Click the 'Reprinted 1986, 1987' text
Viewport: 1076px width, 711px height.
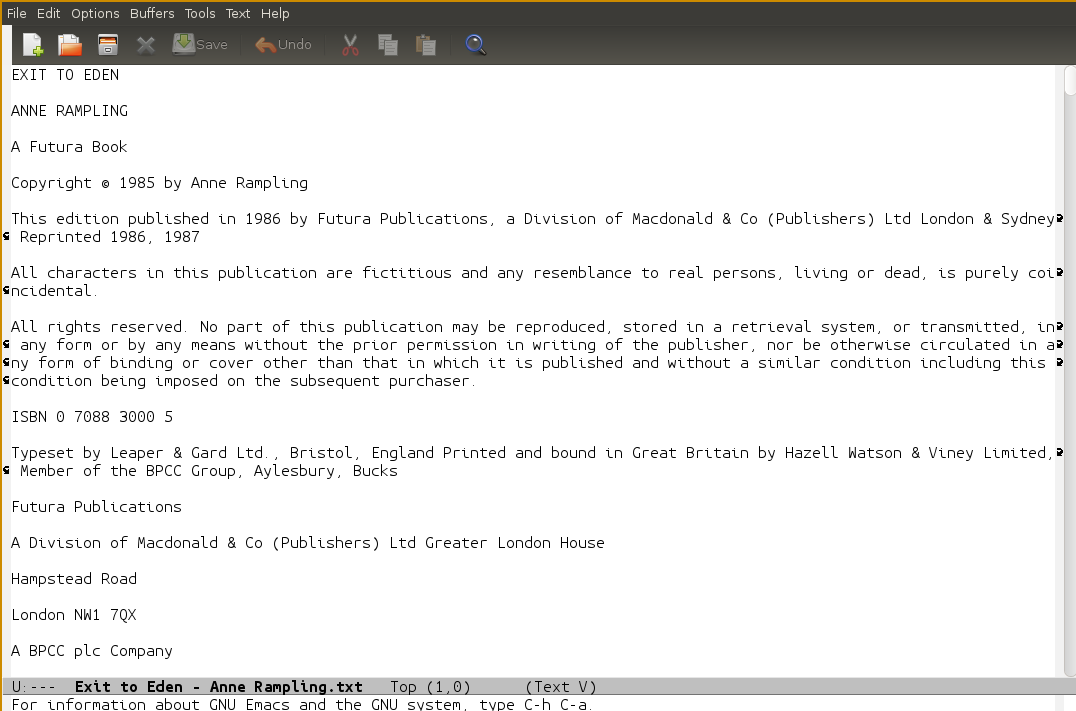pyautogui.click(x=110, y=237)
